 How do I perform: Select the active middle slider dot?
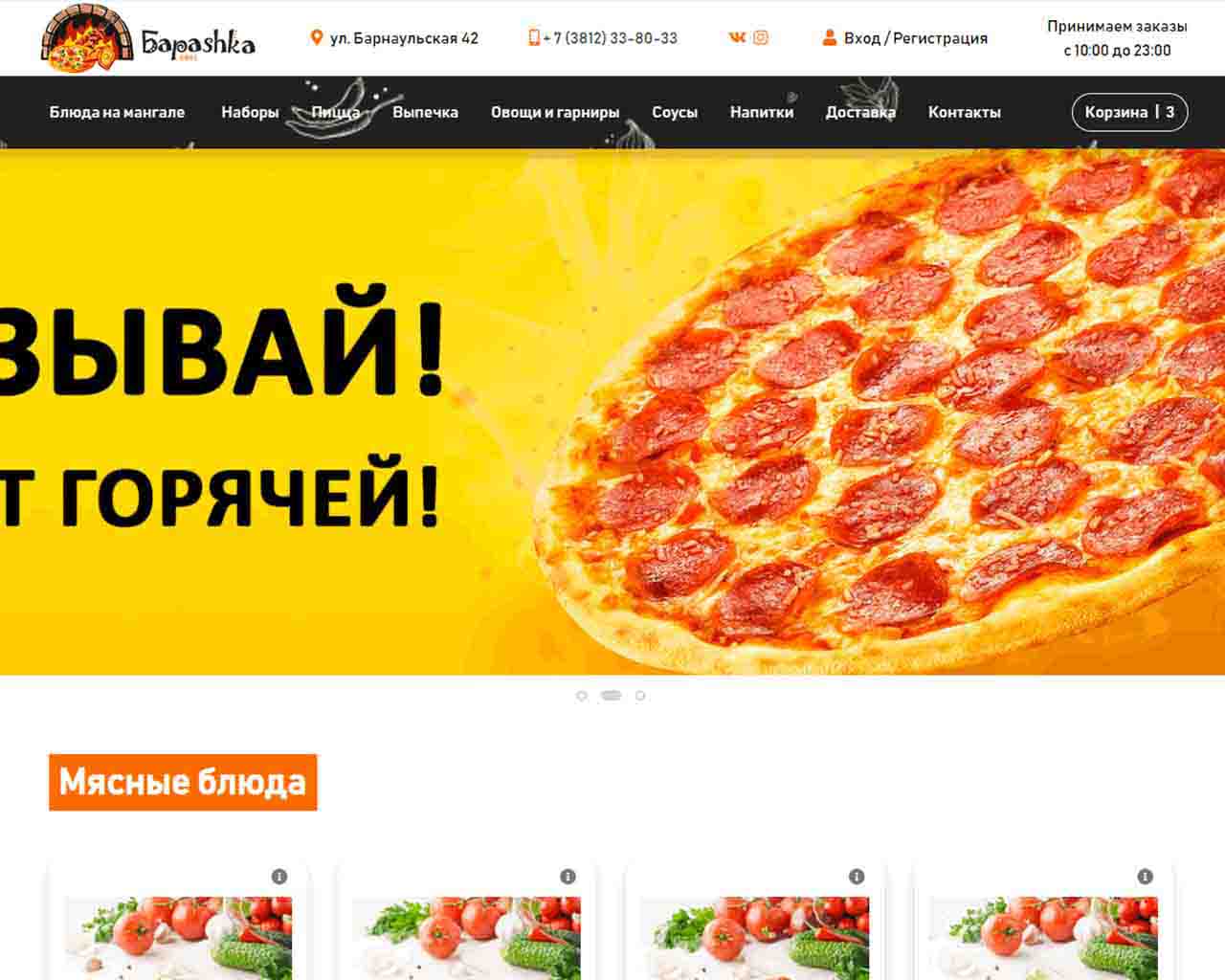[611, 696]
